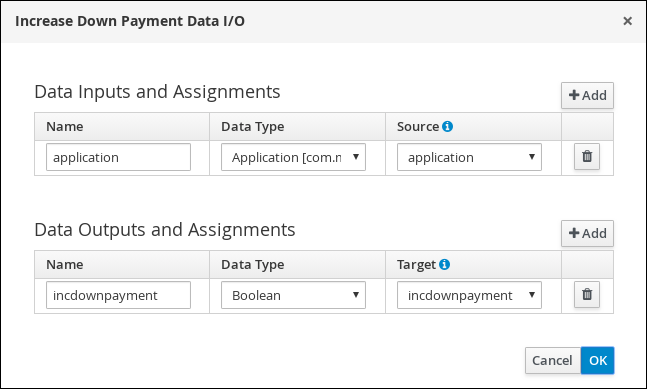Viewport: 647px width, 389px height.
Task: Add a new data output row
Action: tap(587, 233)
